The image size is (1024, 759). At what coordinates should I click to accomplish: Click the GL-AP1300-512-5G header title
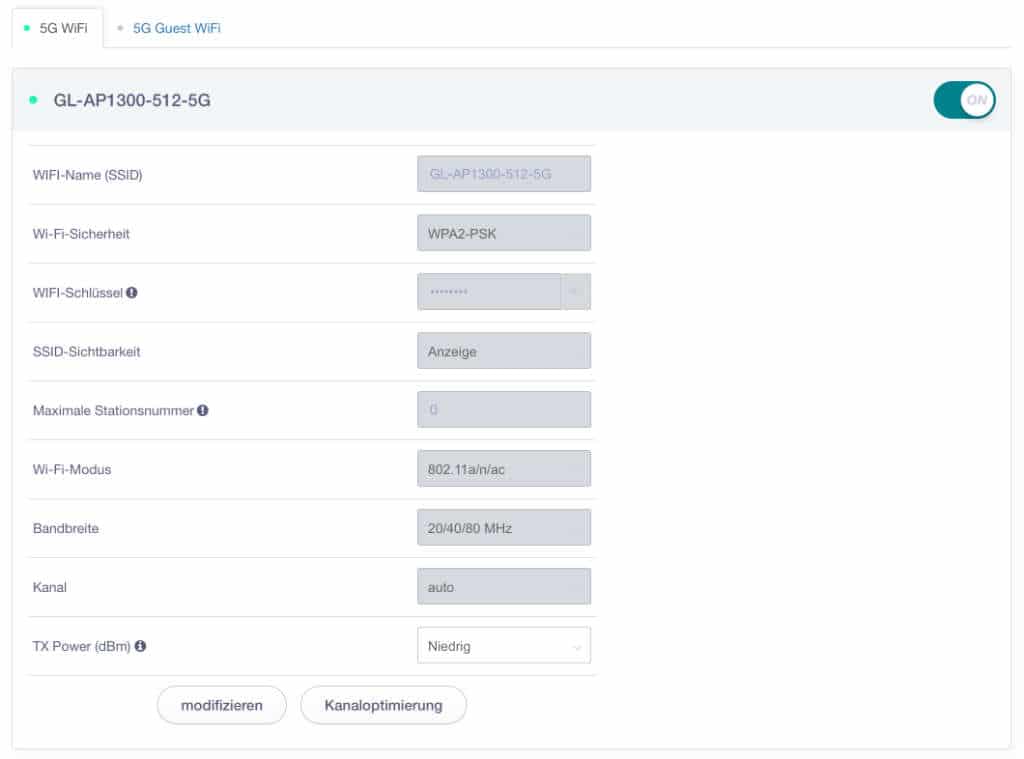pos(132,100)
